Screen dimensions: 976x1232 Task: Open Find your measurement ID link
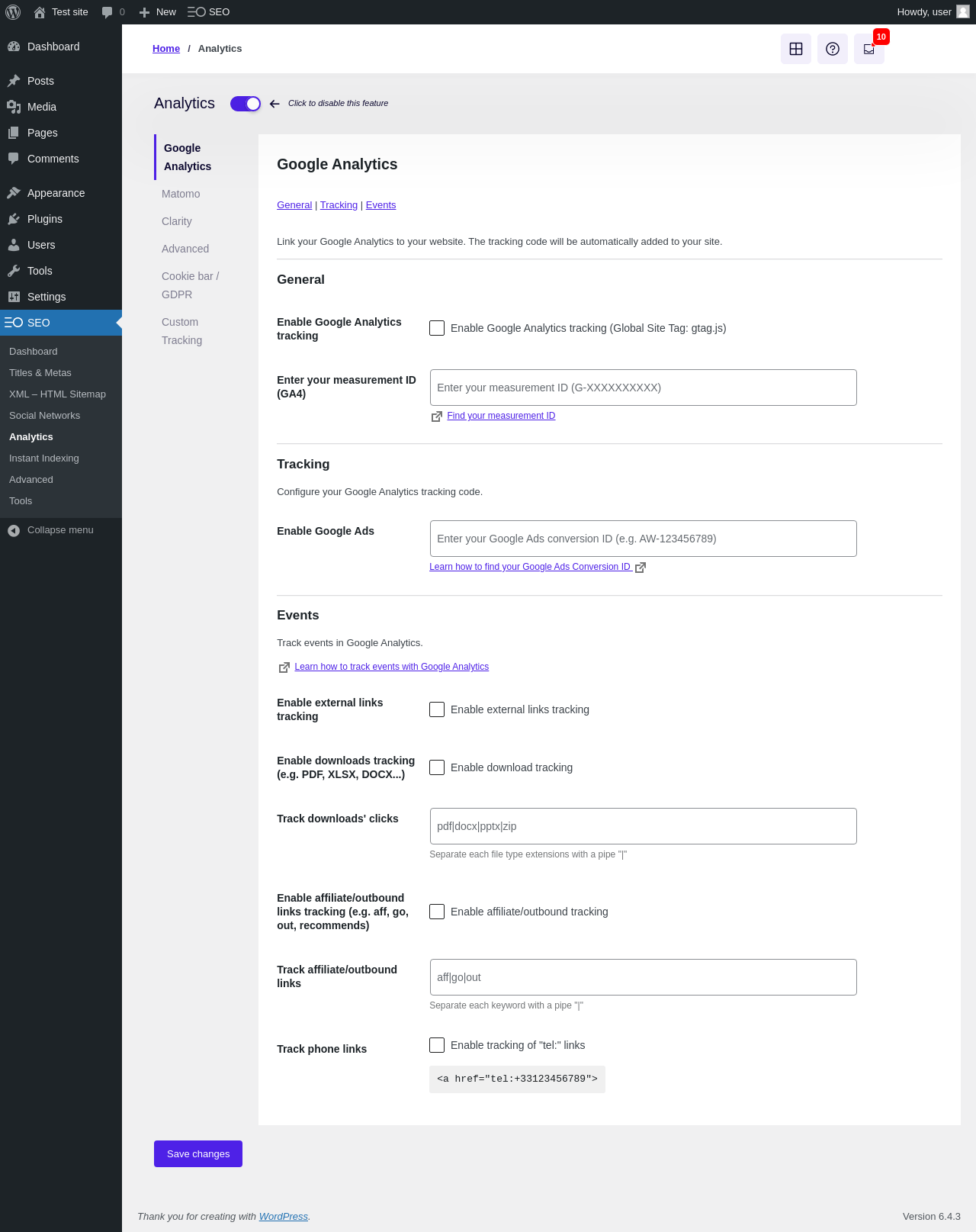[501, 416]
